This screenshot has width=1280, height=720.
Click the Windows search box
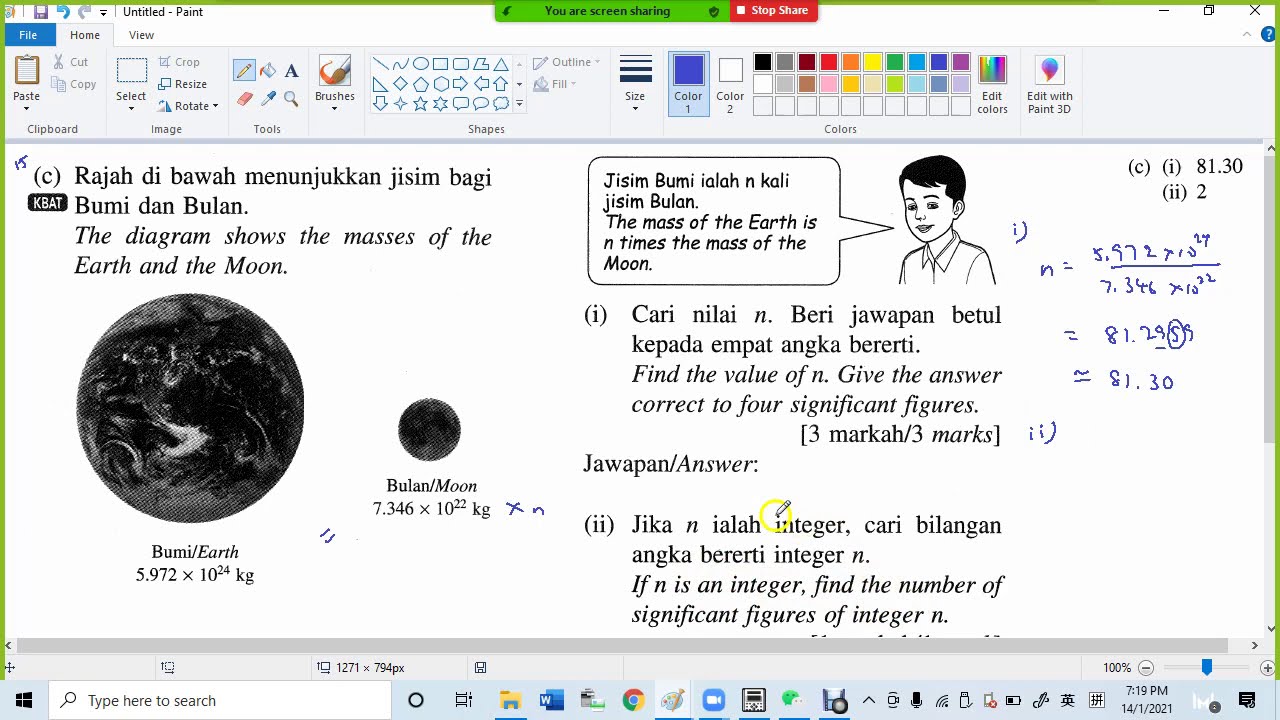(220, 700)
